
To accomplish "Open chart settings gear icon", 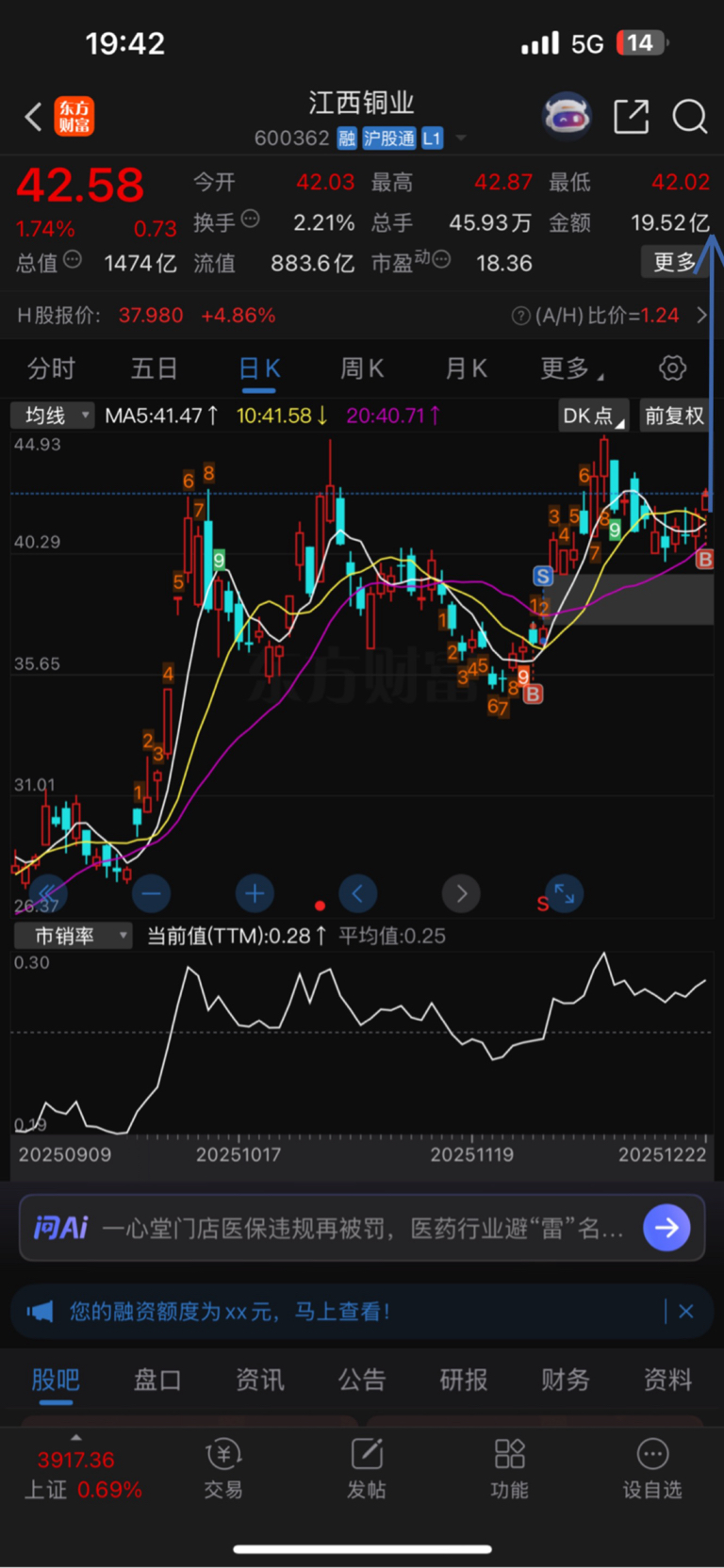I will tap(672, 368).
